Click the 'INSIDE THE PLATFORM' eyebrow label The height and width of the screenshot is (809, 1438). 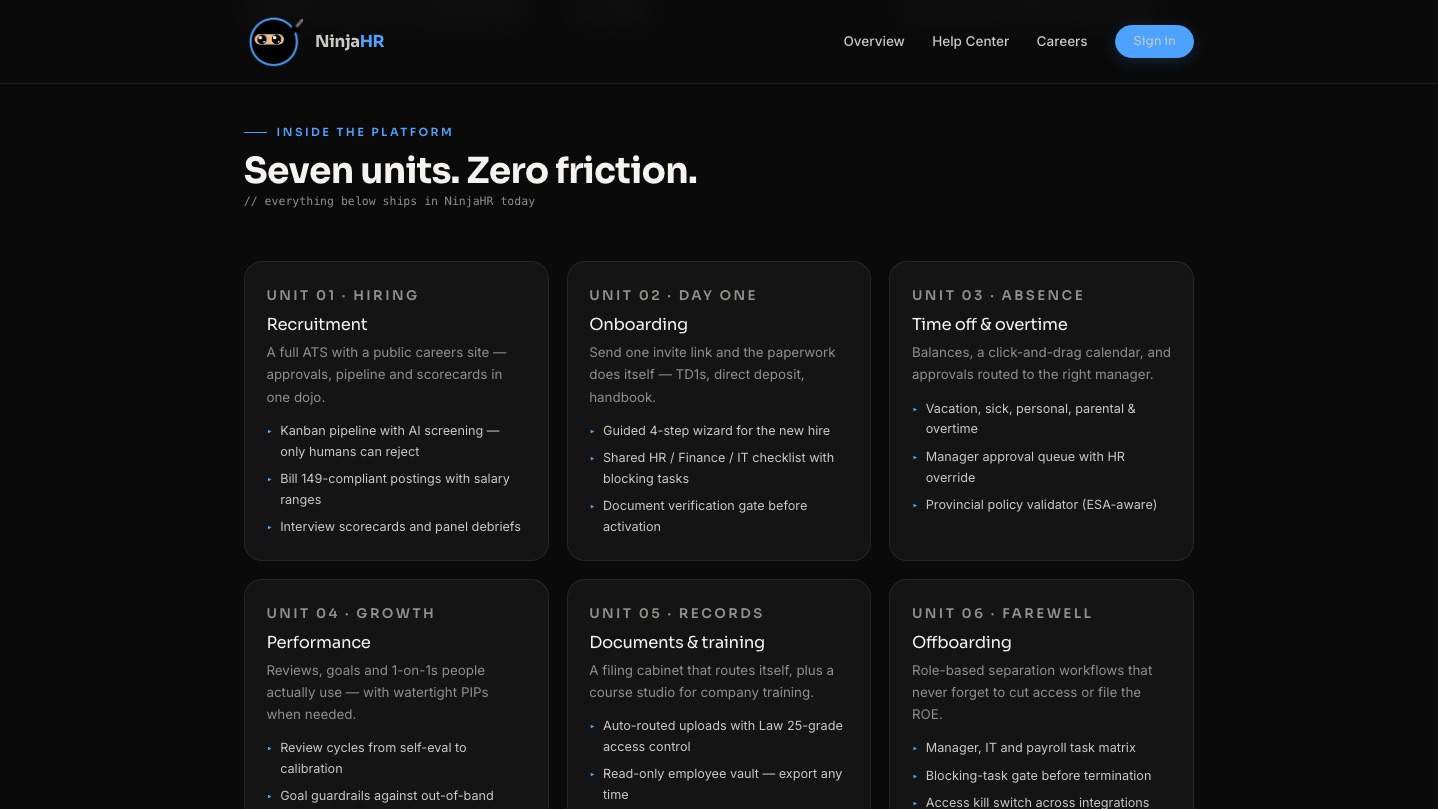(364, 132)
